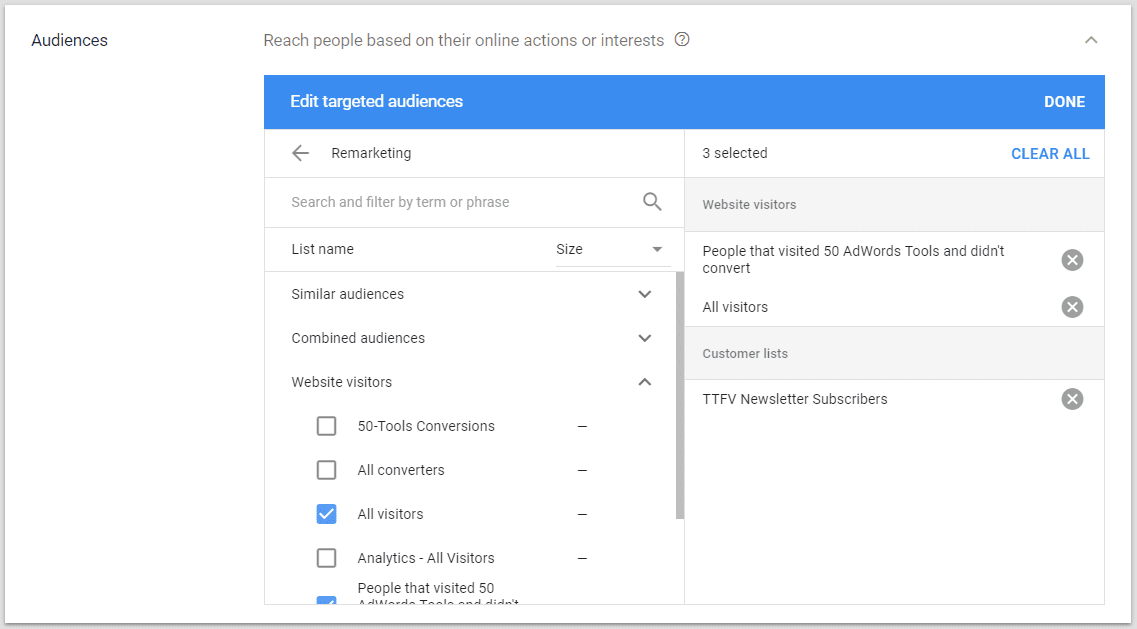
Task: Click Reach people based on online actions text
Action: click(x=463, y=41)
